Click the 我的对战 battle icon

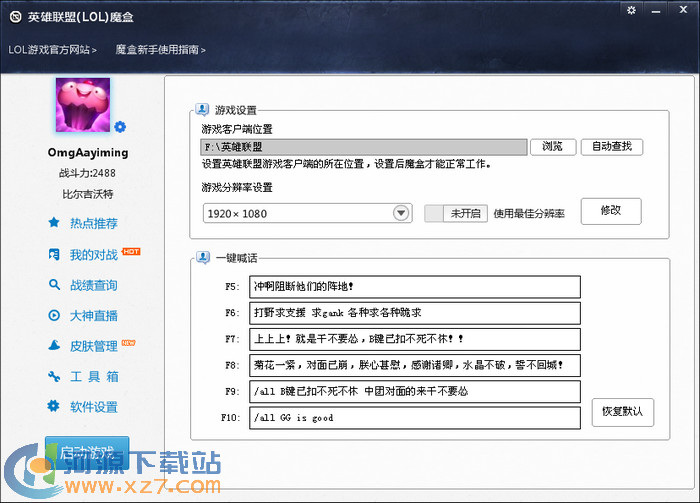click(54, 254)
